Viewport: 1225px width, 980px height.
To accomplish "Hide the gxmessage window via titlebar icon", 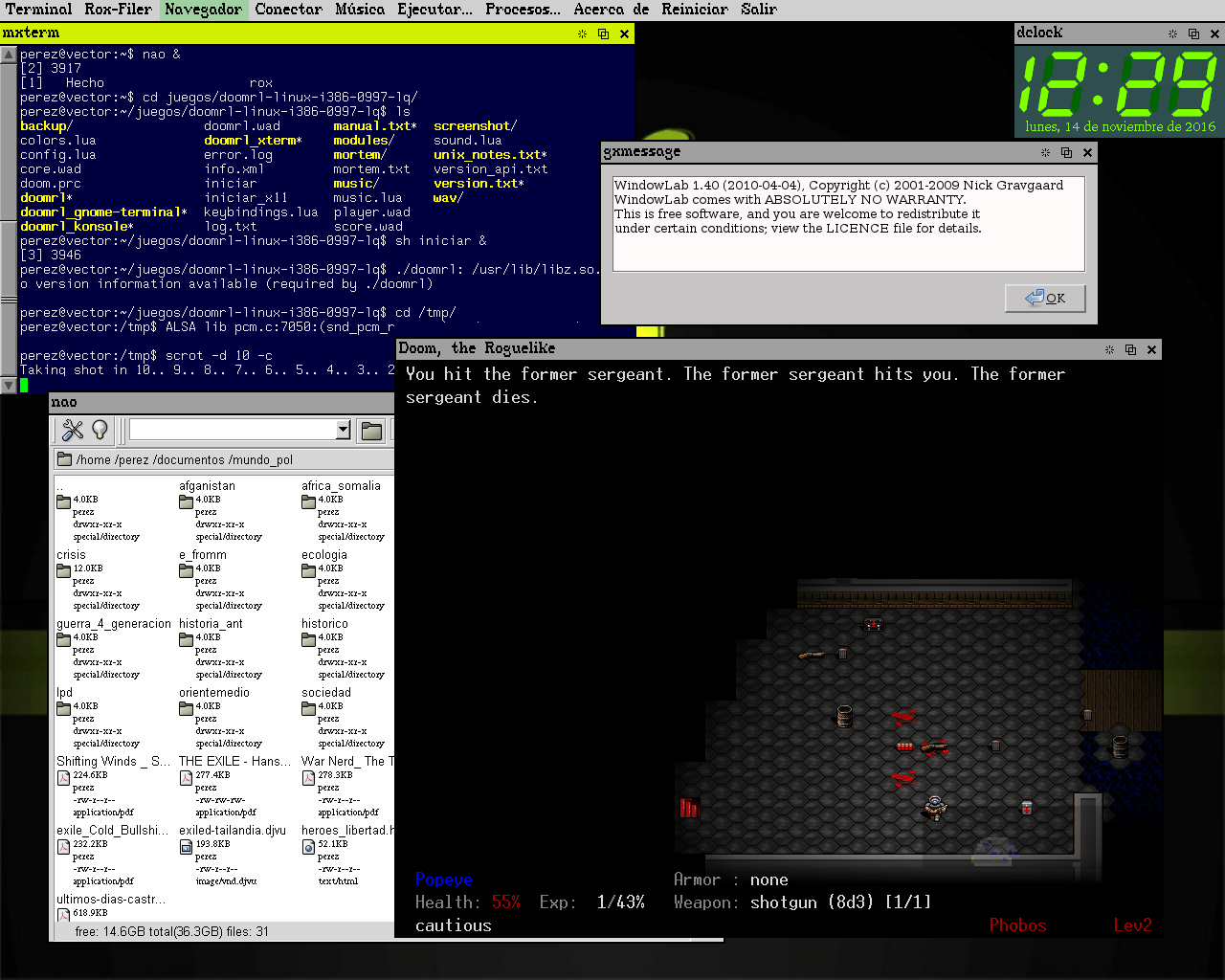I will pos(1045,152).
